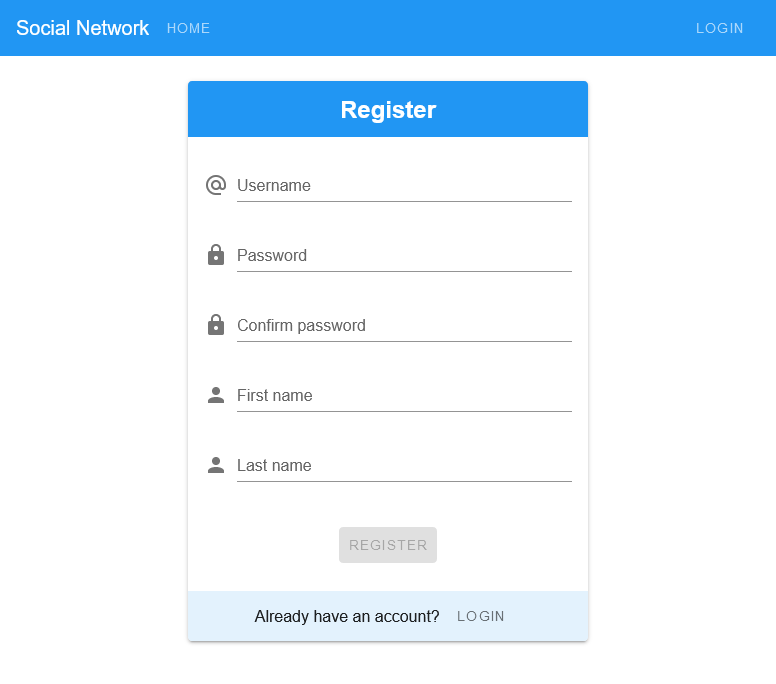Click the white page background outside the card
The width and height of the screenshot is (776, 684).
90,350
